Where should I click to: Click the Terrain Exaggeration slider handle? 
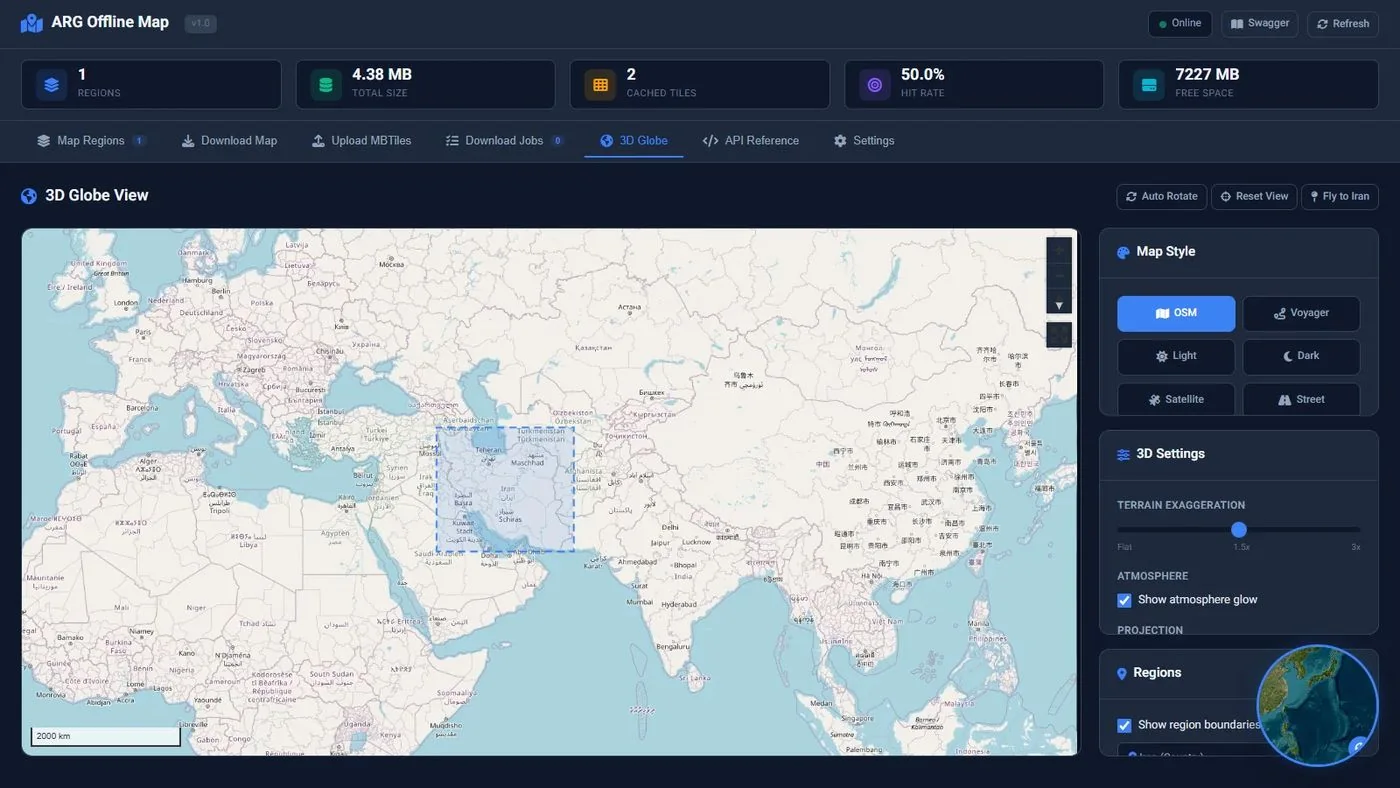coord(1239,530)
